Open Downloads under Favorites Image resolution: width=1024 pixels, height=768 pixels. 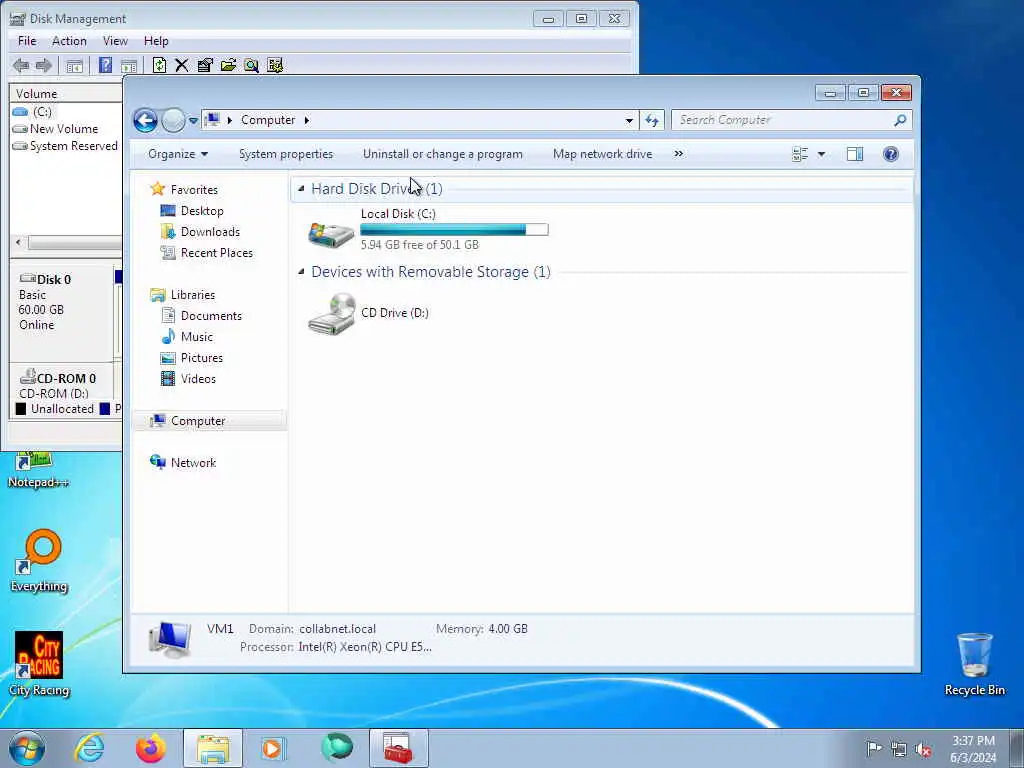point(210,232)
